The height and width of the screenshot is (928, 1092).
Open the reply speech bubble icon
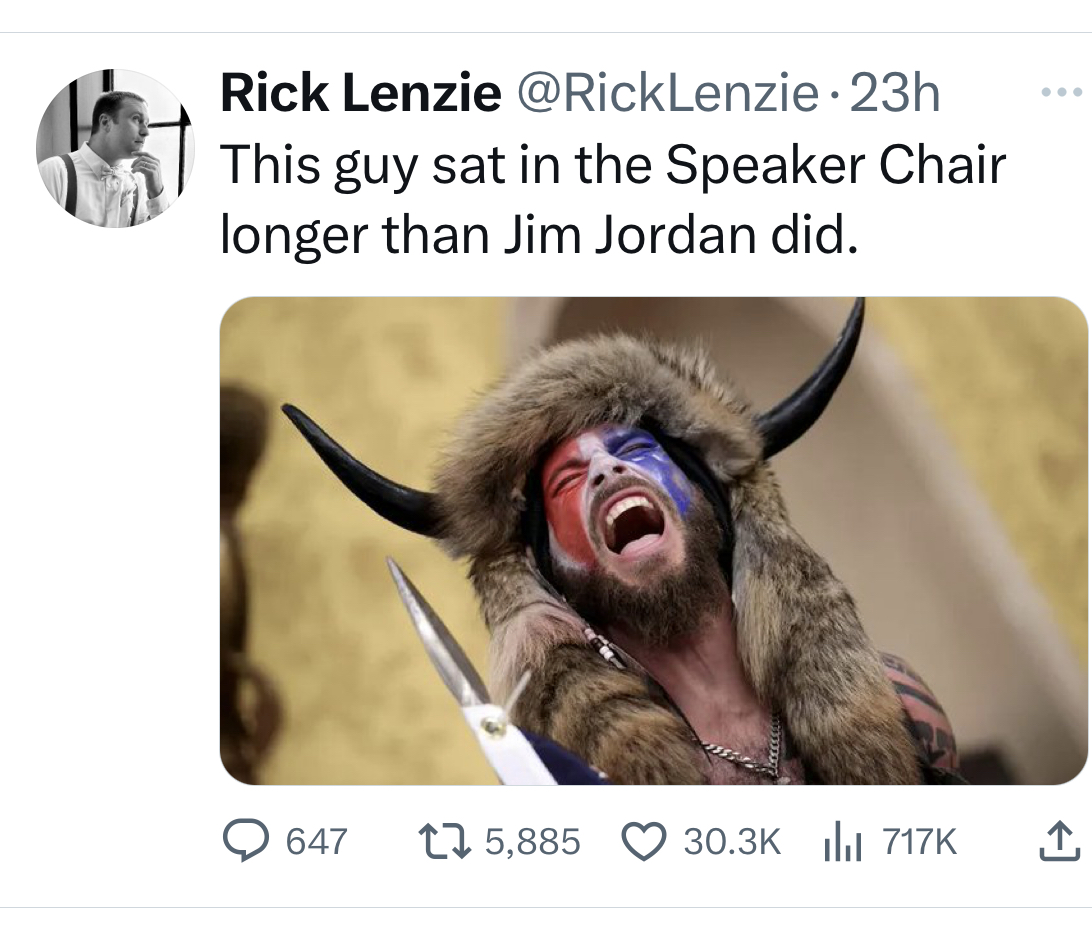click(x=245, y=841)
